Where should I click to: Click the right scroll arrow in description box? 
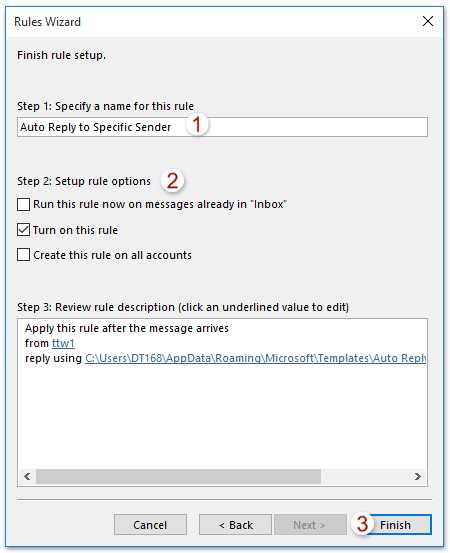tap(418, 476)
